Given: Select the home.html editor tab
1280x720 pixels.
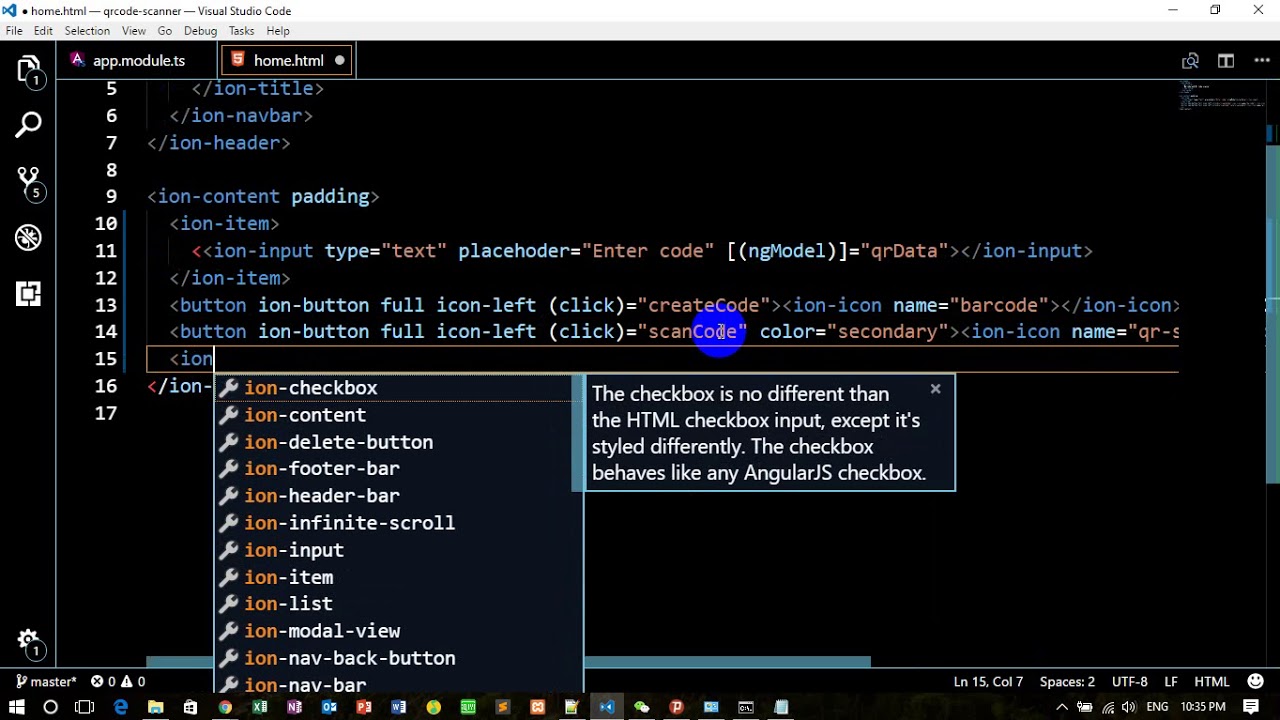Looking at the screenshot, I should click(288, 61).
